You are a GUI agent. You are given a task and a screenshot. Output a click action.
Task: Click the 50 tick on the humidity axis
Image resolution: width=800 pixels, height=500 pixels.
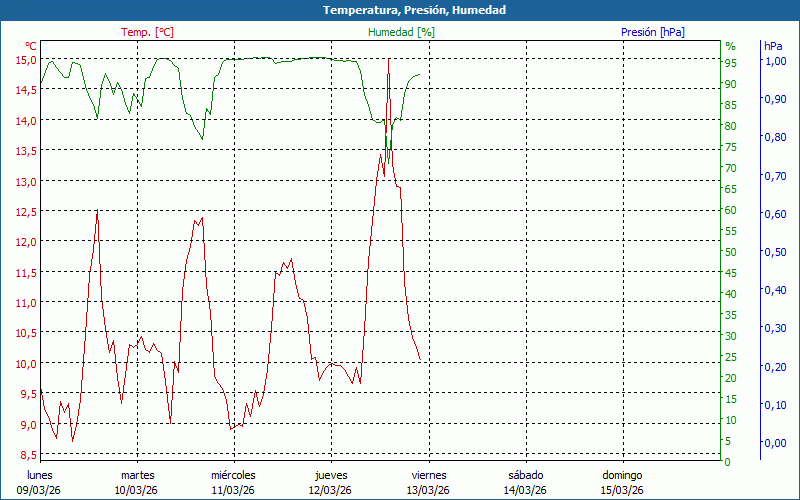coord(730,252)
